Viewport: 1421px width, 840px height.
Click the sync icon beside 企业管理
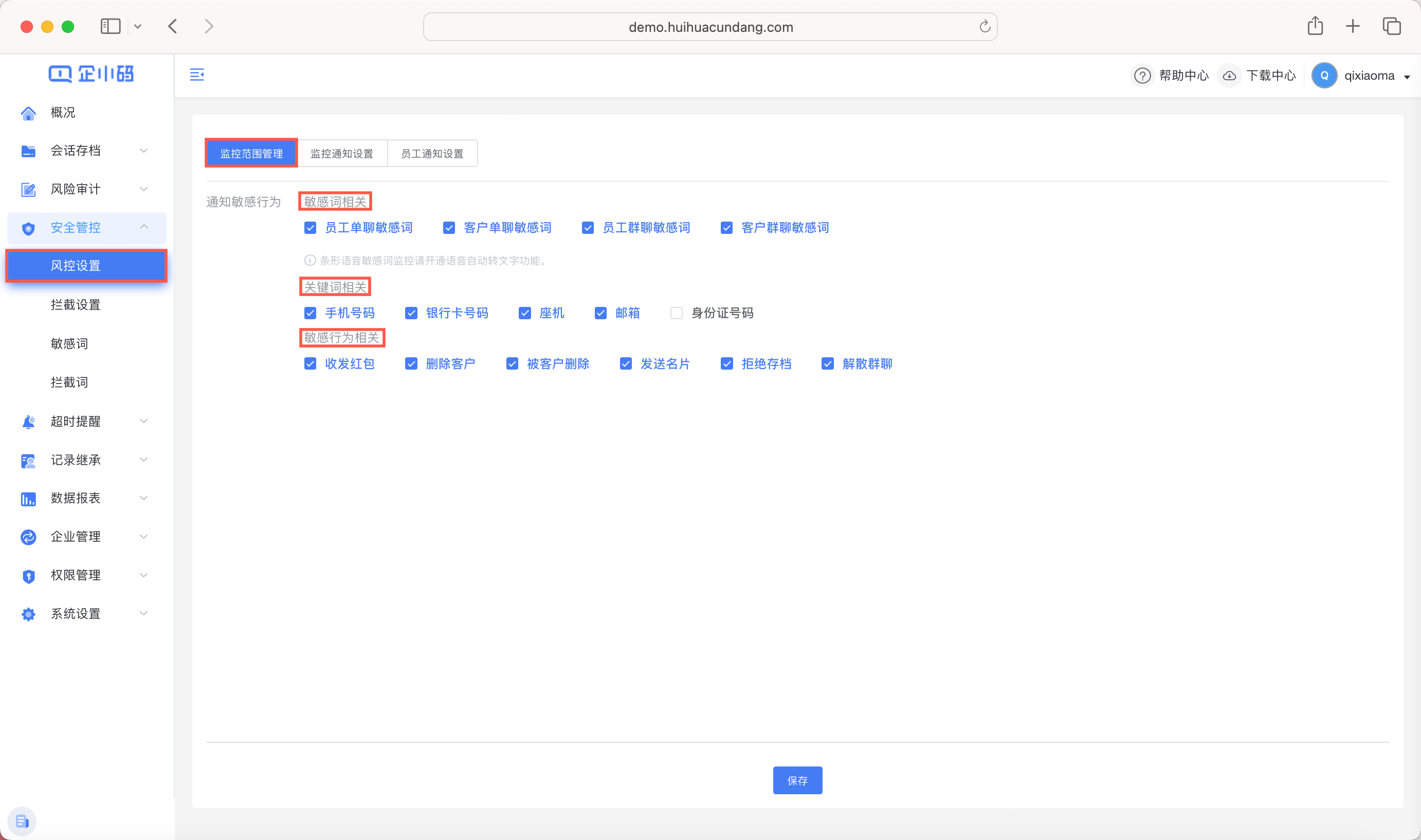coord(28,537)
